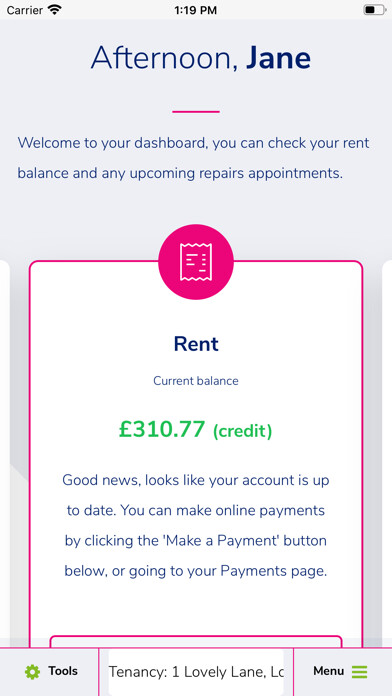Tap the green hamburger menu icon
Screen dimensions: 392x696
click(x=360, y=672)
